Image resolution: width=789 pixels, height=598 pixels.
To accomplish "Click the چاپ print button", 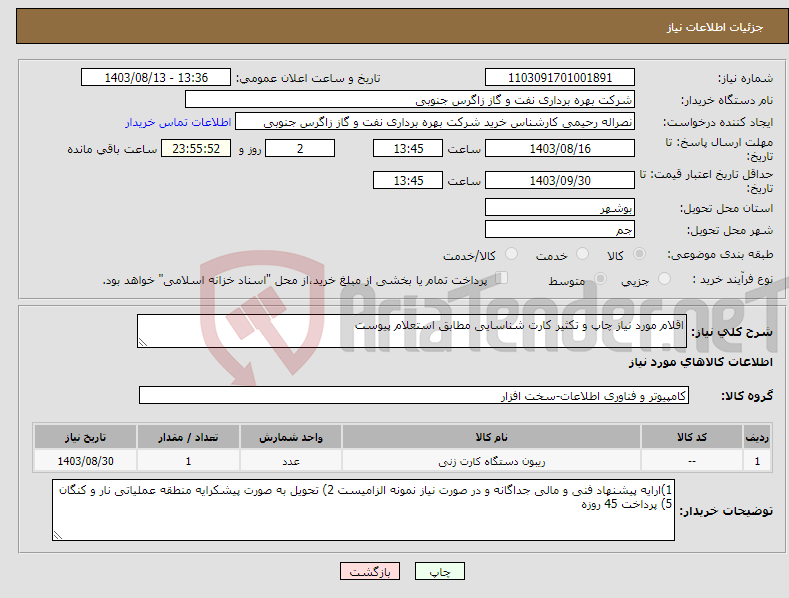I will point(439,571).
